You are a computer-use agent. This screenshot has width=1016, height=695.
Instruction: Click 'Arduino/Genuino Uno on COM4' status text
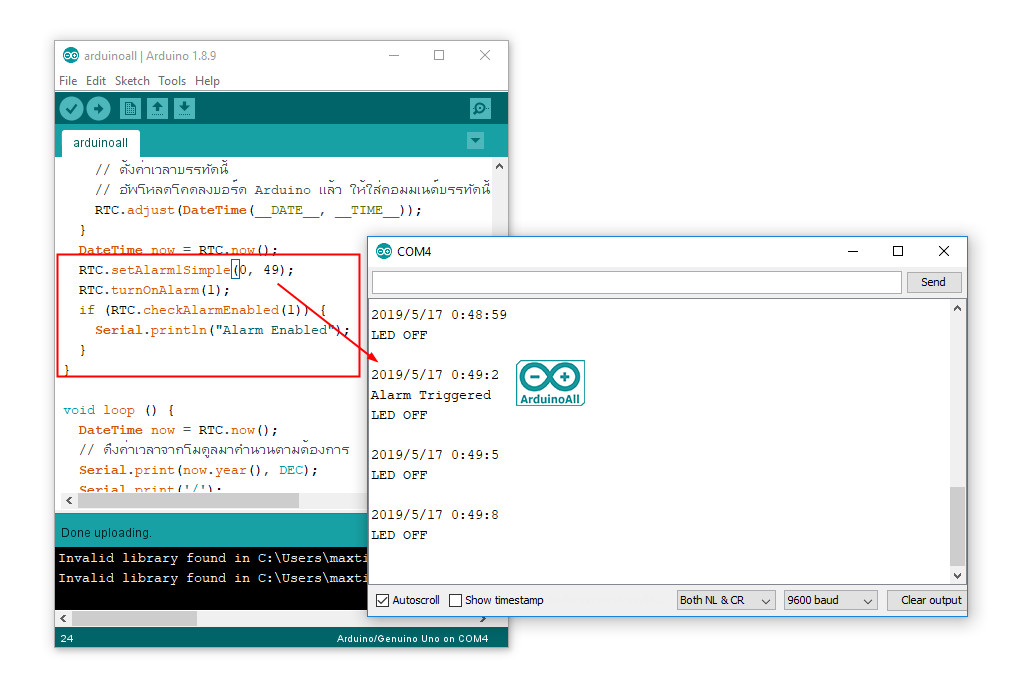coord(413,639)
